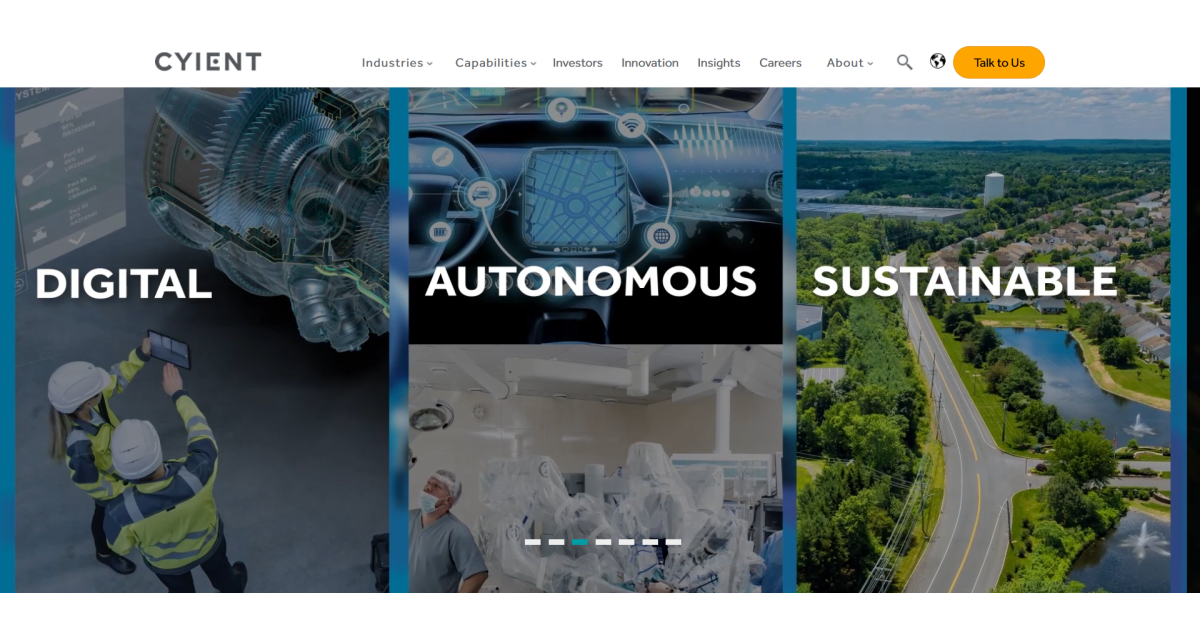Visit the Careers page

pos(780,62)
